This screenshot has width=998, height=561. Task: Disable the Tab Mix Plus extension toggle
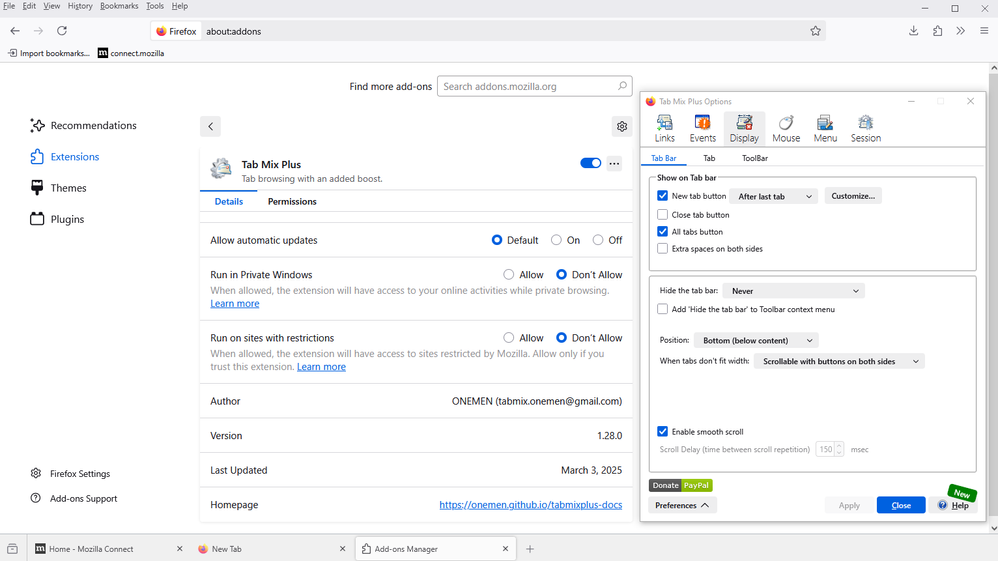[x=591, y=163]
